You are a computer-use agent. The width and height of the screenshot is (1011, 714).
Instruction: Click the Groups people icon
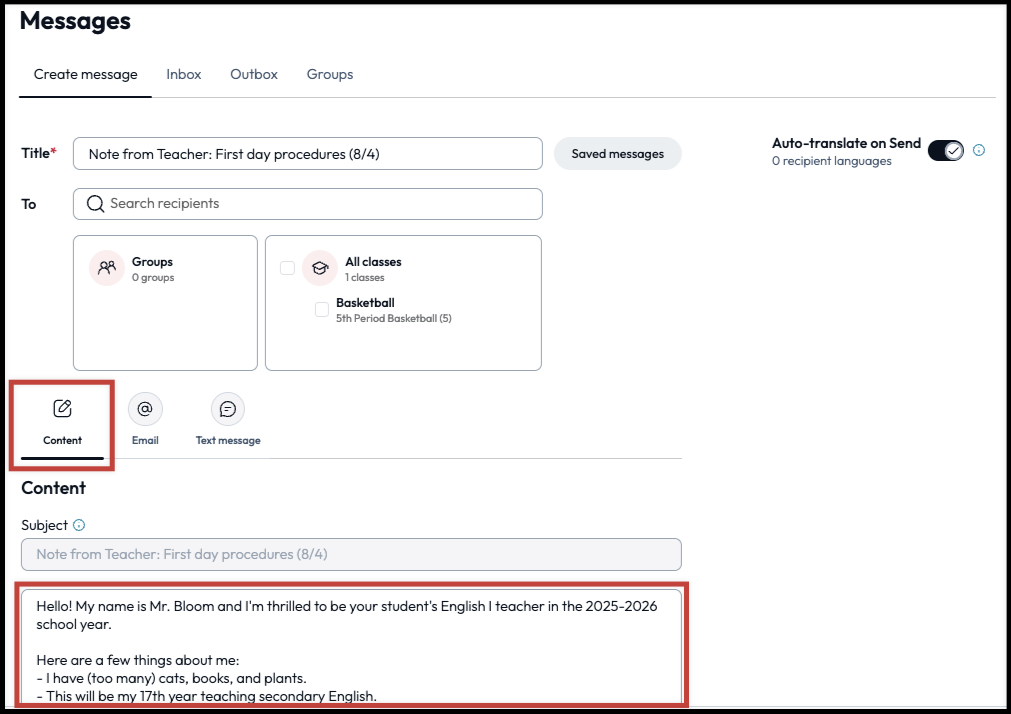(106, 268)
